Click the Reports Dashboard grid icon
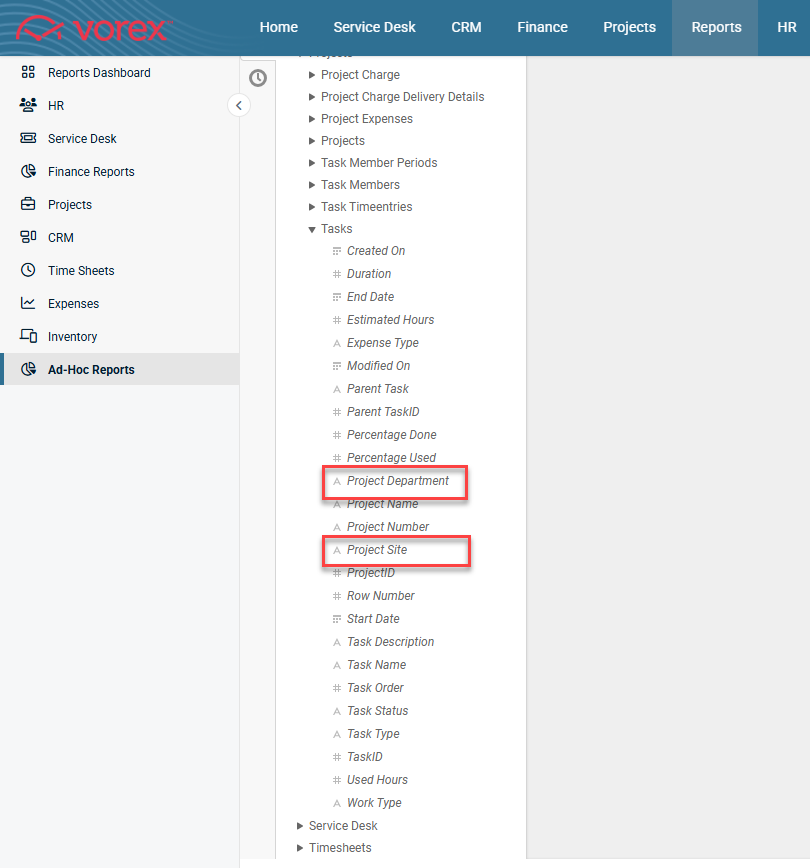This screenshot has width=810, height=868. [x=28, y=73]
